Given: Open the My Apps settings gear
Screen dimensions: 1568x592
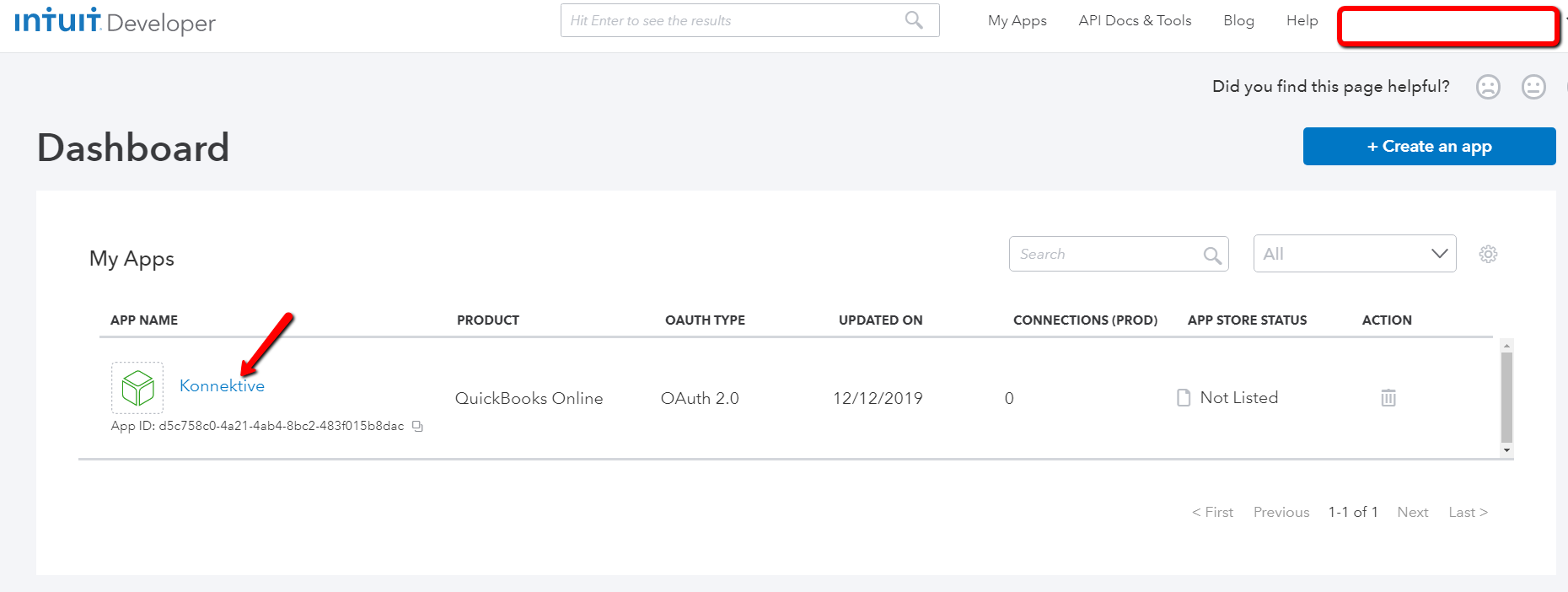Looking at the screenshot, I should (x=1488, y=254).
